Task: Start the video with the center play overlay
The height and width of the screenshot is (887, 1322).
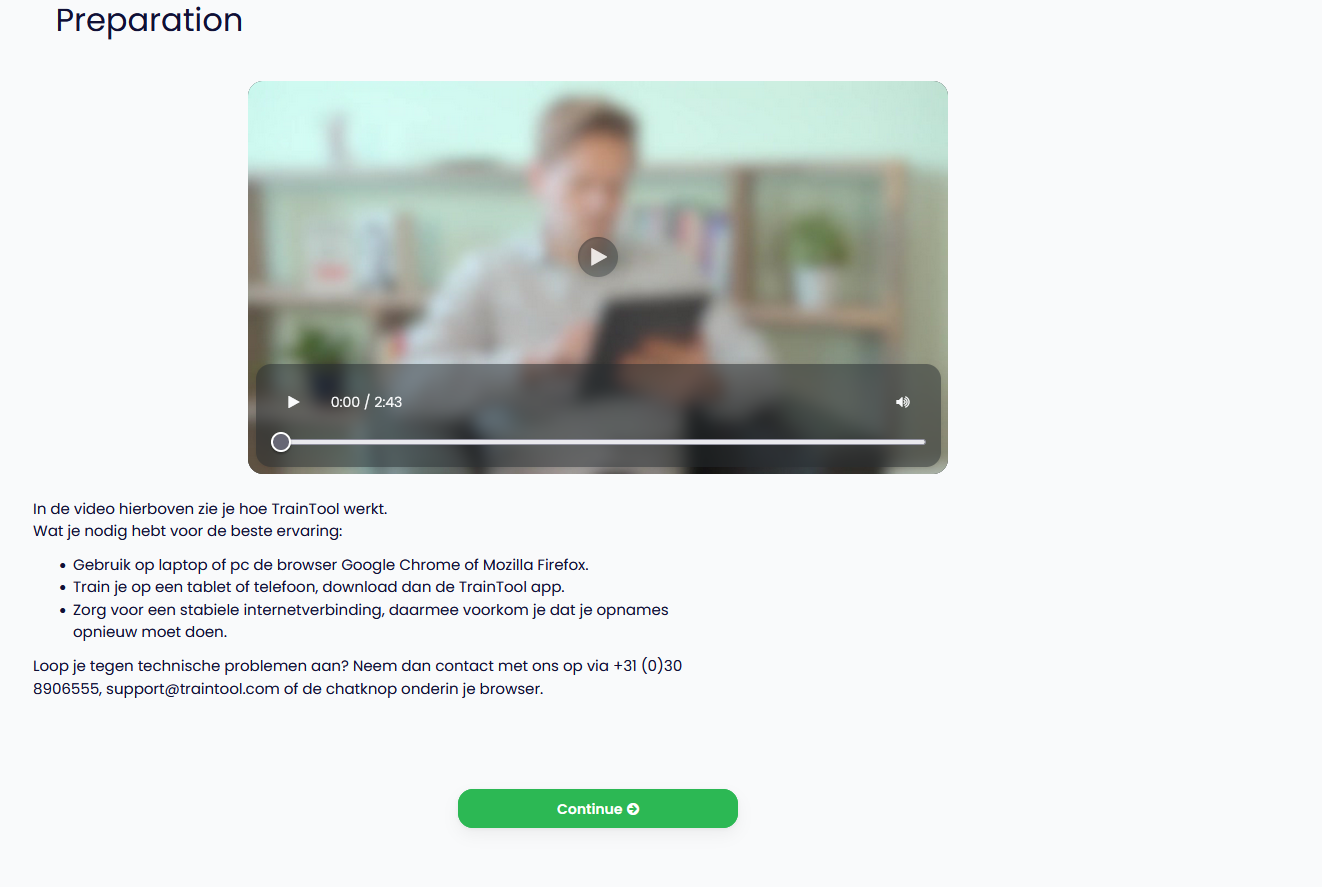Action: tap(598, 257)
